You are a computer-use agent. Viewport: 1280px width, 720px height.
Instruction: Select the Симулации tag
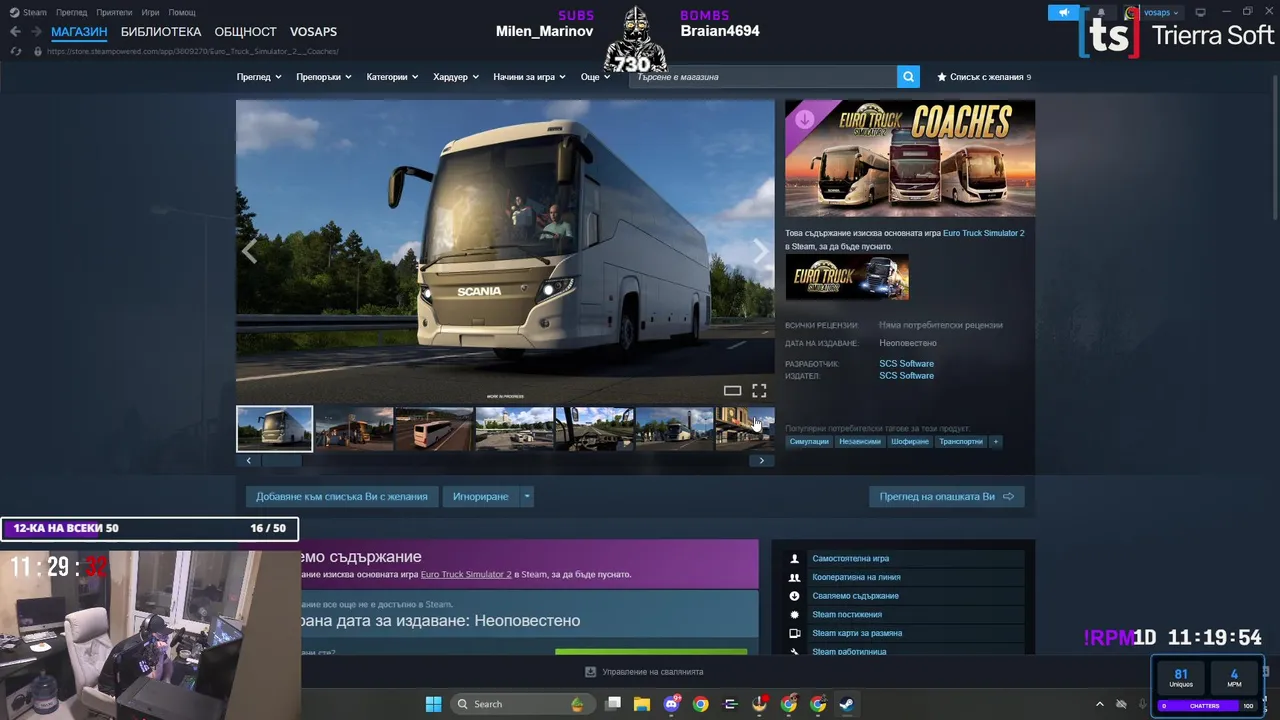[x=809, y=441]
